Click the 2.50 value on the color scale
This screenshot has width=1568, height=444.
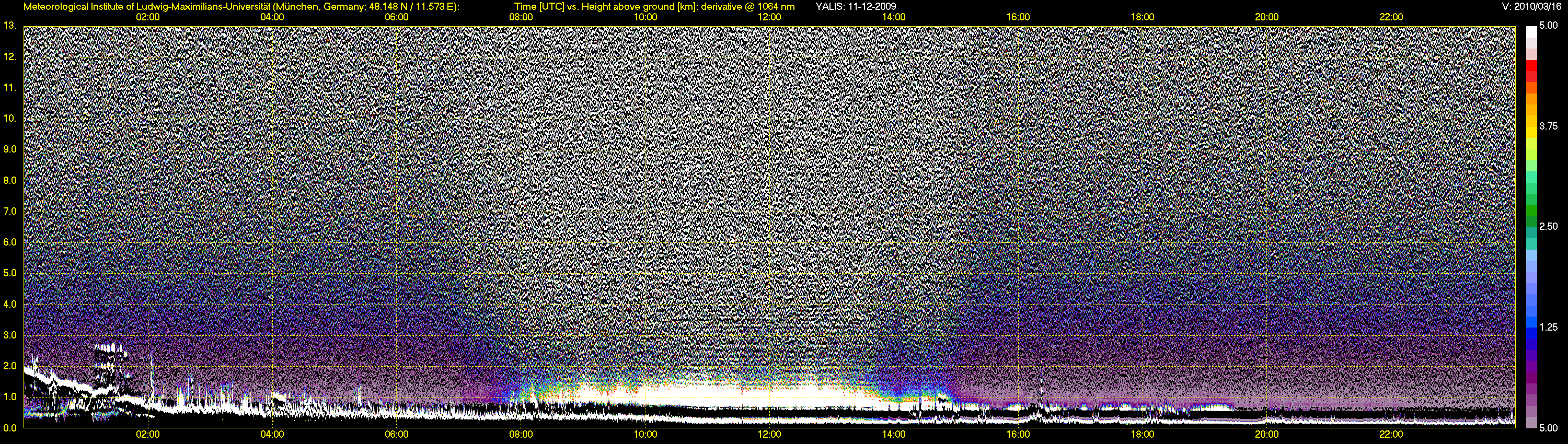(x=1549, y=226)
